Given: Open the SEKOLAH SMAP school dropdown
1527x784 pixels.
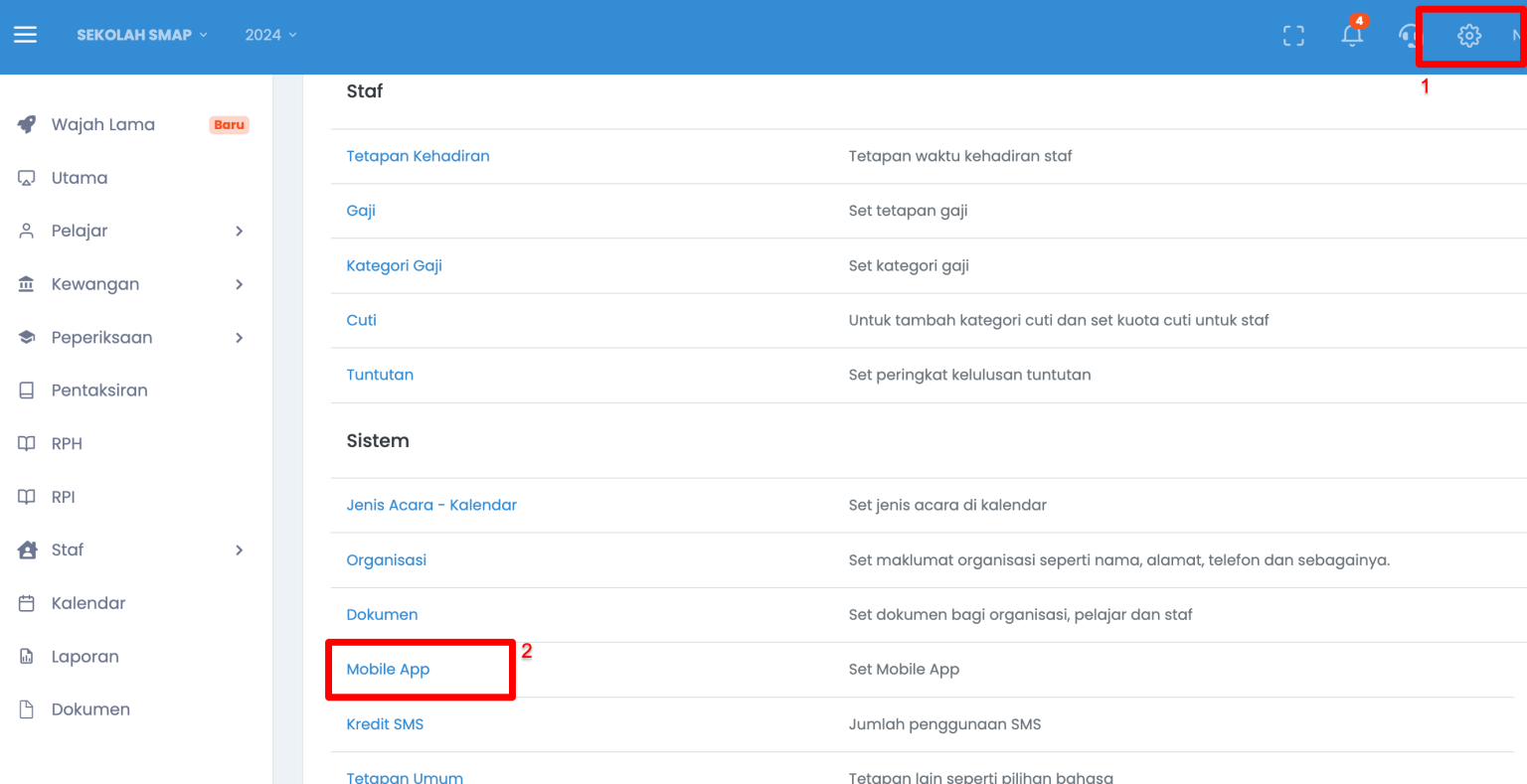Looking at the screenshot, I should (x=142, y=35).
